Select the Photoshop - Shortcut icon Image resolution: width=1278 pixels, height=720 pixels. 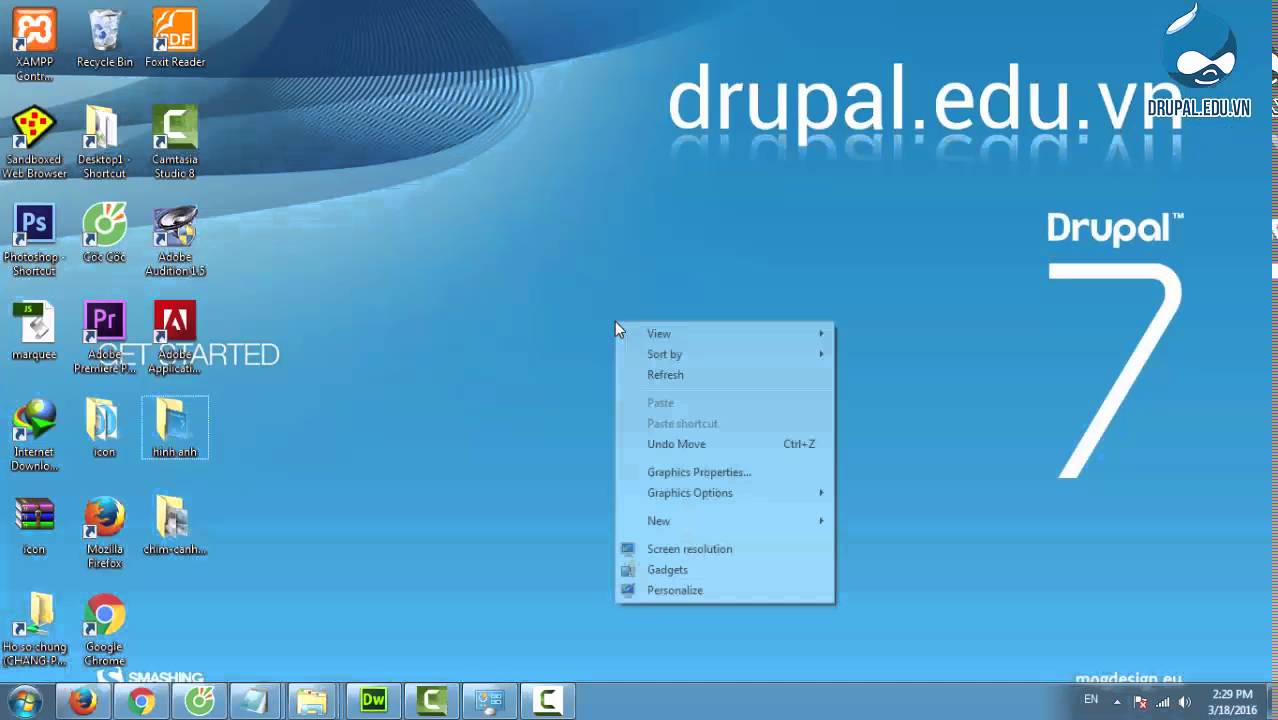[34, 240]
